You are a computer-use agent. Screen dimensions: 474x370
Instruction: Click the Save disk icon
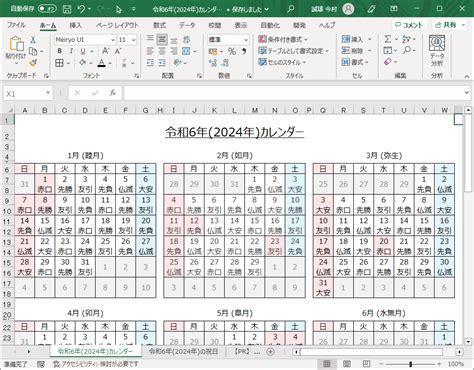67,9
